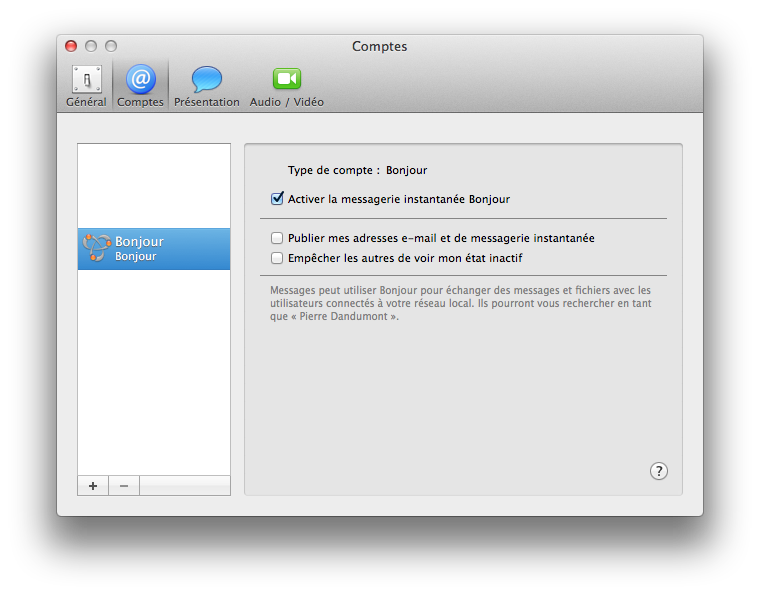
Task: Click the Général light switch icon
Action: [86, 79]
